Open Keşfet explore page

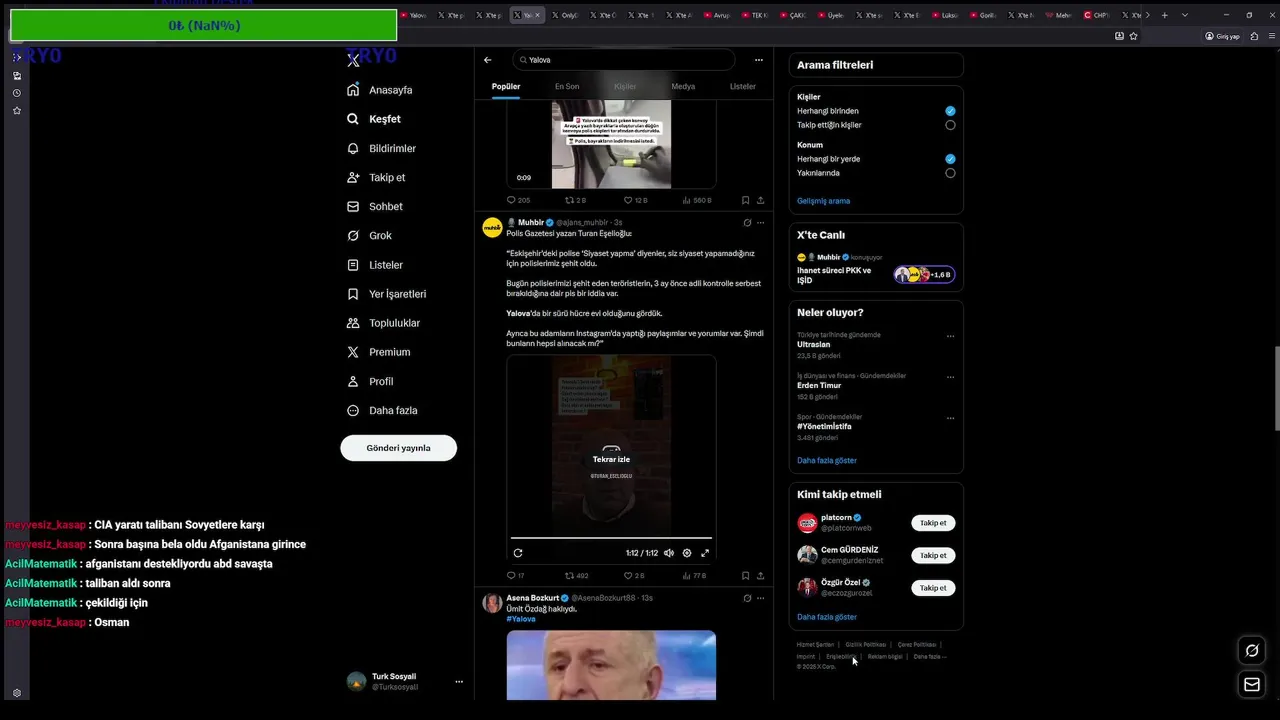pos(374,119)
